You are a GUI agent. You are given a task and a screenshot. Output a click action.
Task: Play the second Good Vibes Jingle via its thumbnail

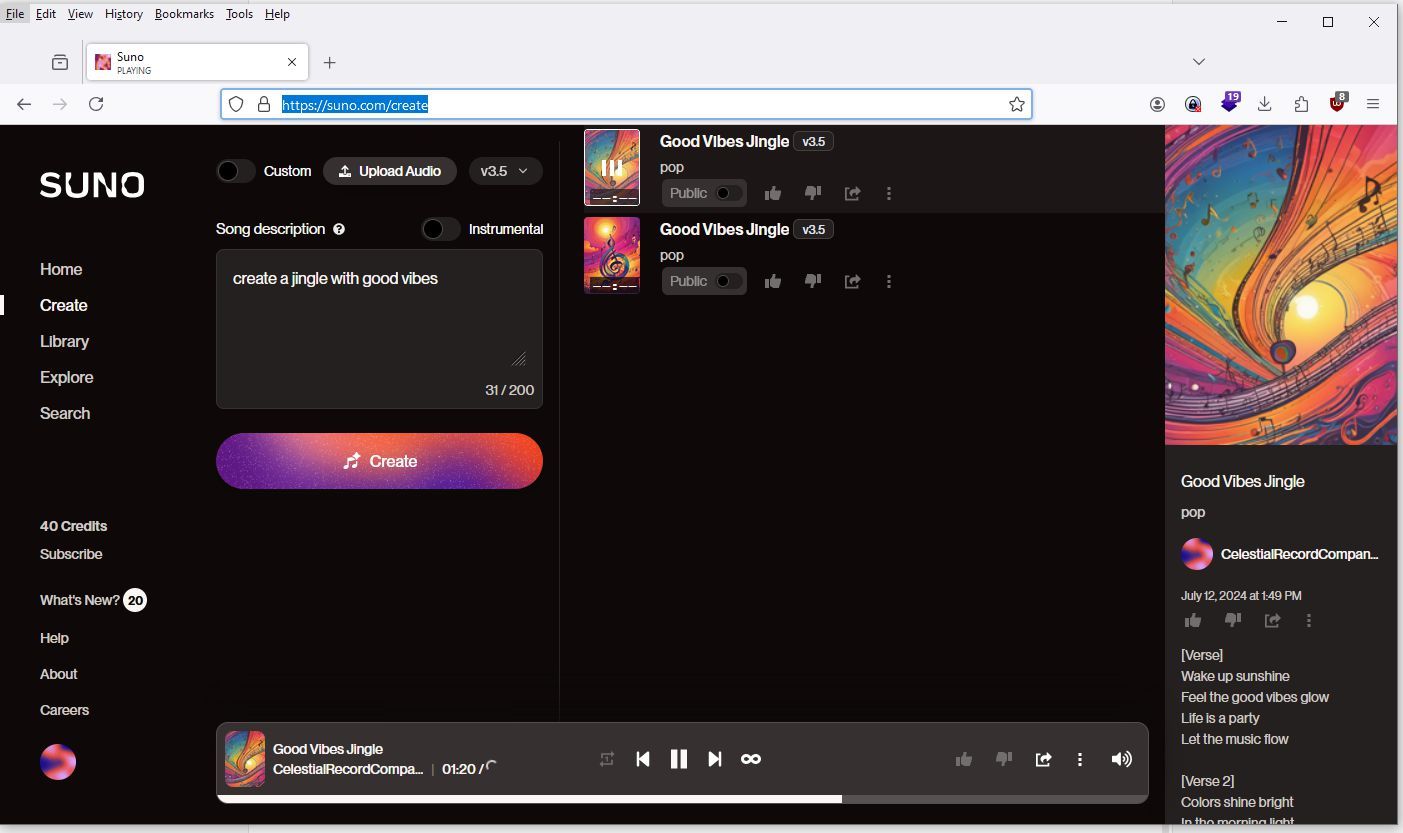pos(612,255)
